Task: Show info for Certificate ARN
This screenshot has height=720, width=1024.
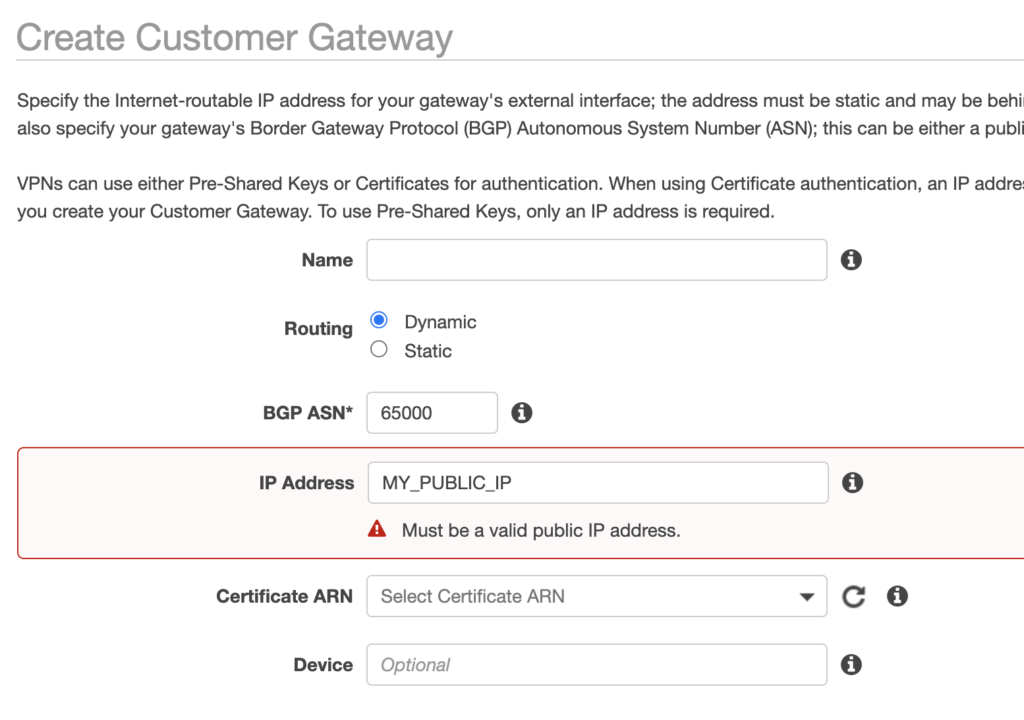Action: [x=897, y=596]
